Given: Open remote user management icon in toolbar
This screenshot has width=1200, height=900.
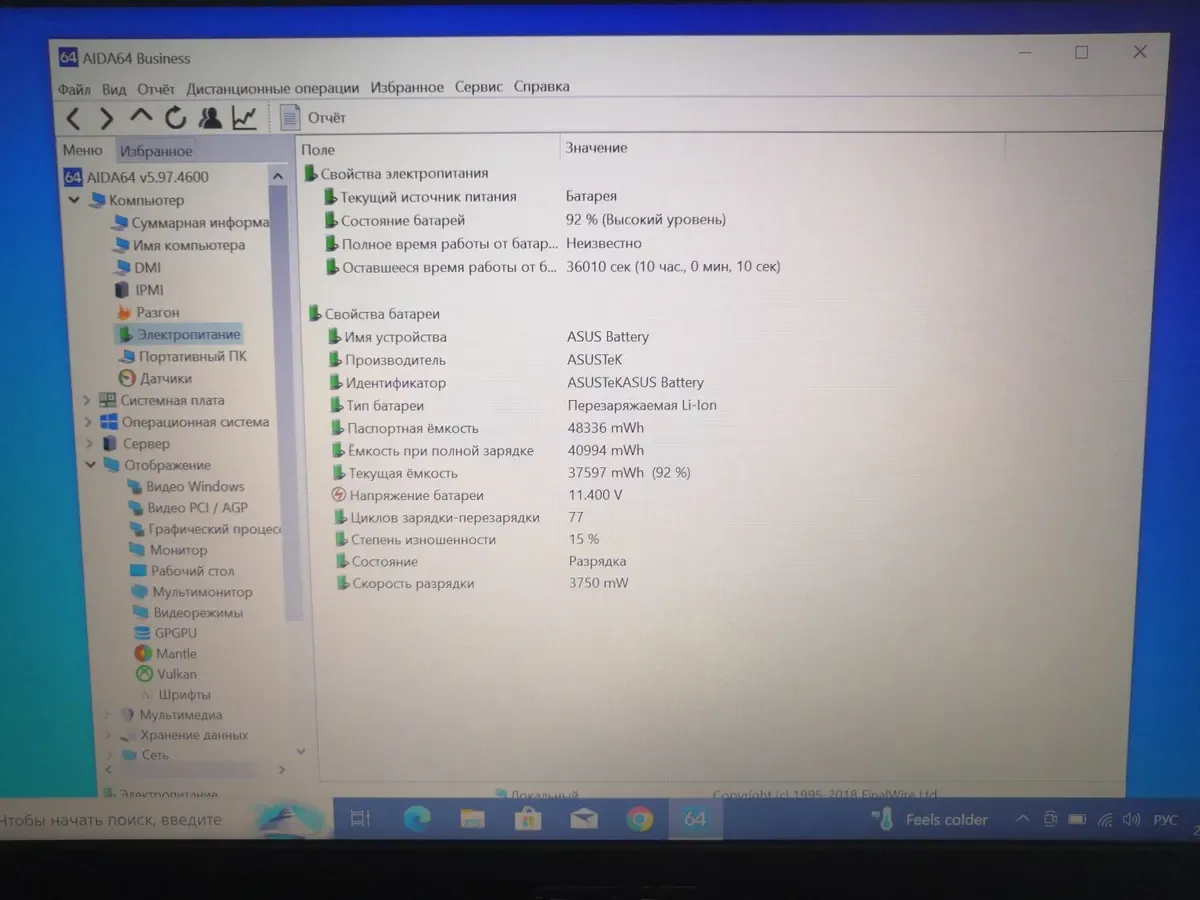Looking at the screenshot, I should coord(210,118).
